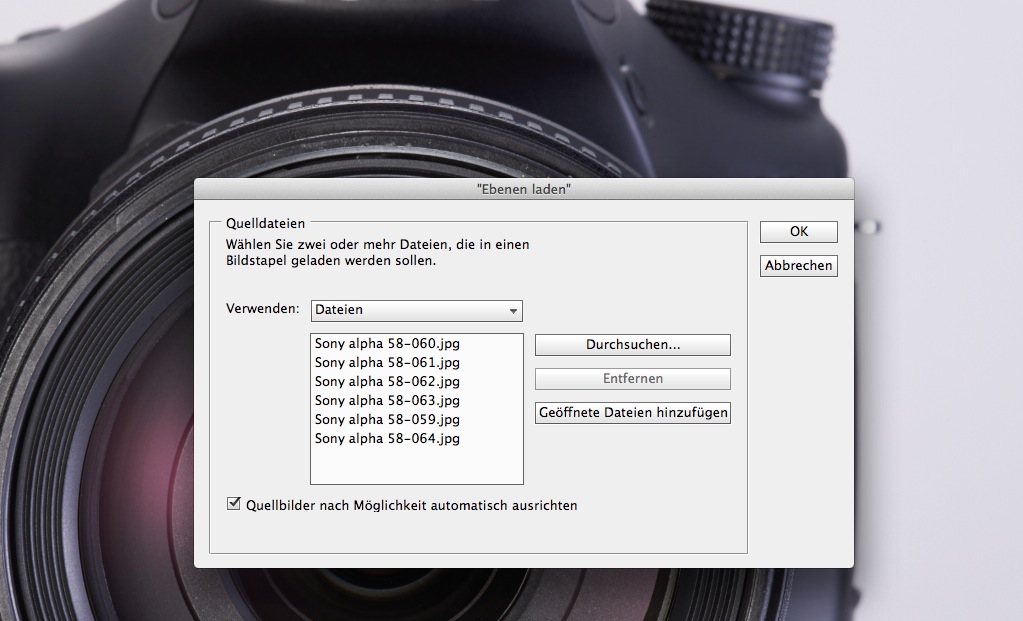Choose file Sony alpha 58-062.jpg

point(387,382)
